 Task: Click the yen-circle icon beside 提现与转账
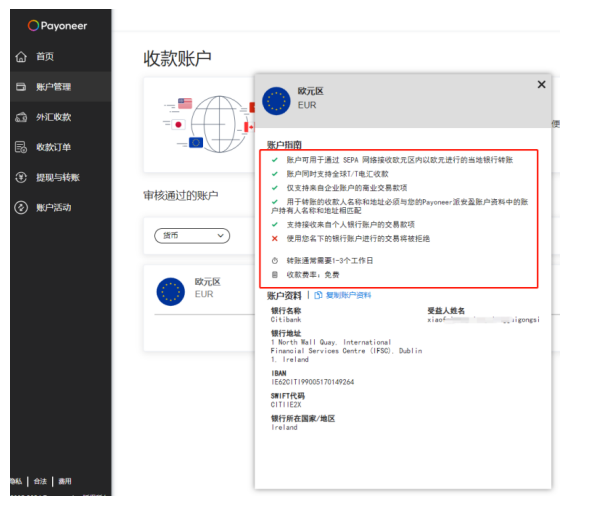pyautogui.click(x=21, y=177)
